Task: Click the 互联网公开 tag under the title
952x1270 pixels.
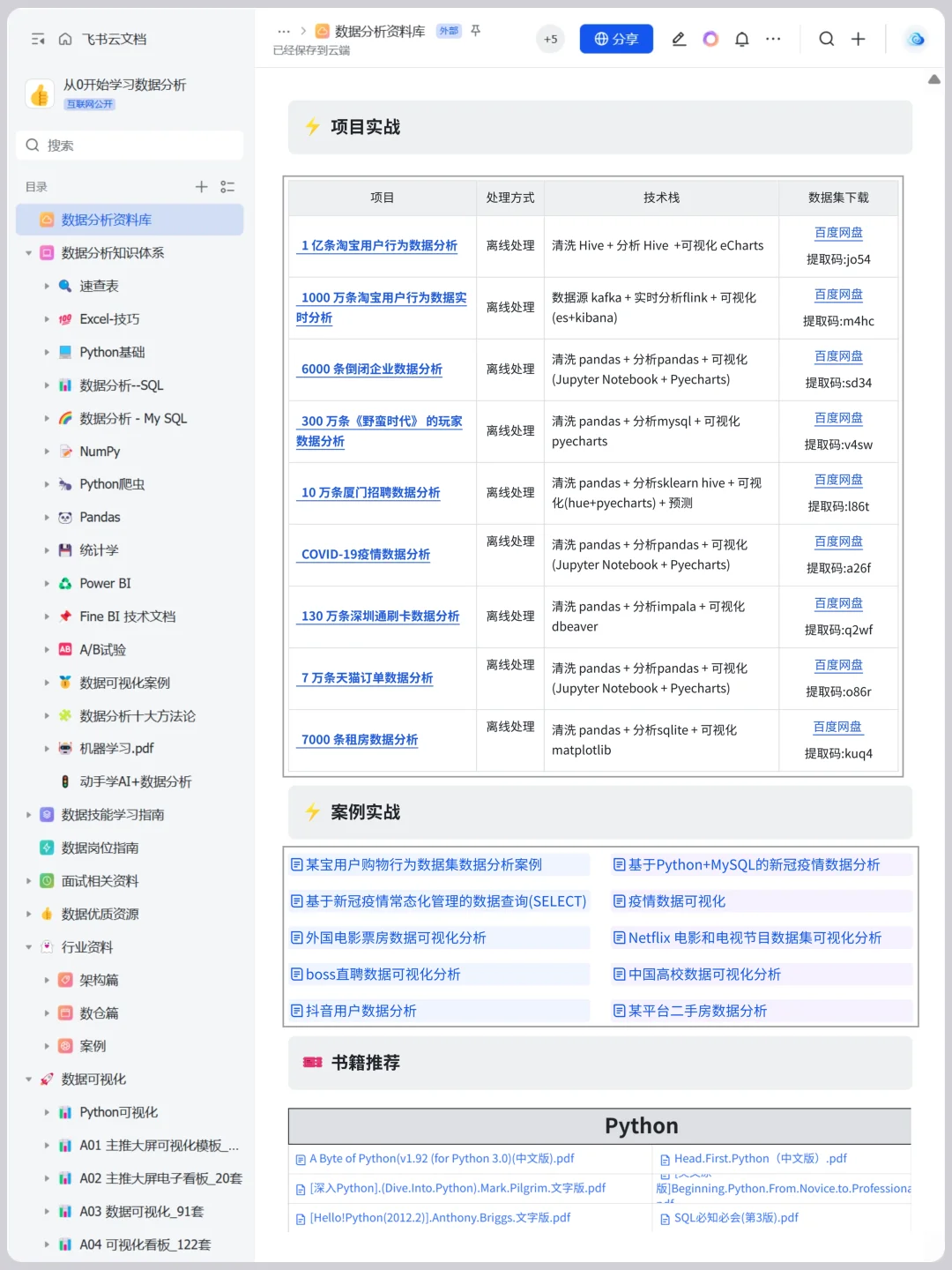Action: (x=90, y=104)
